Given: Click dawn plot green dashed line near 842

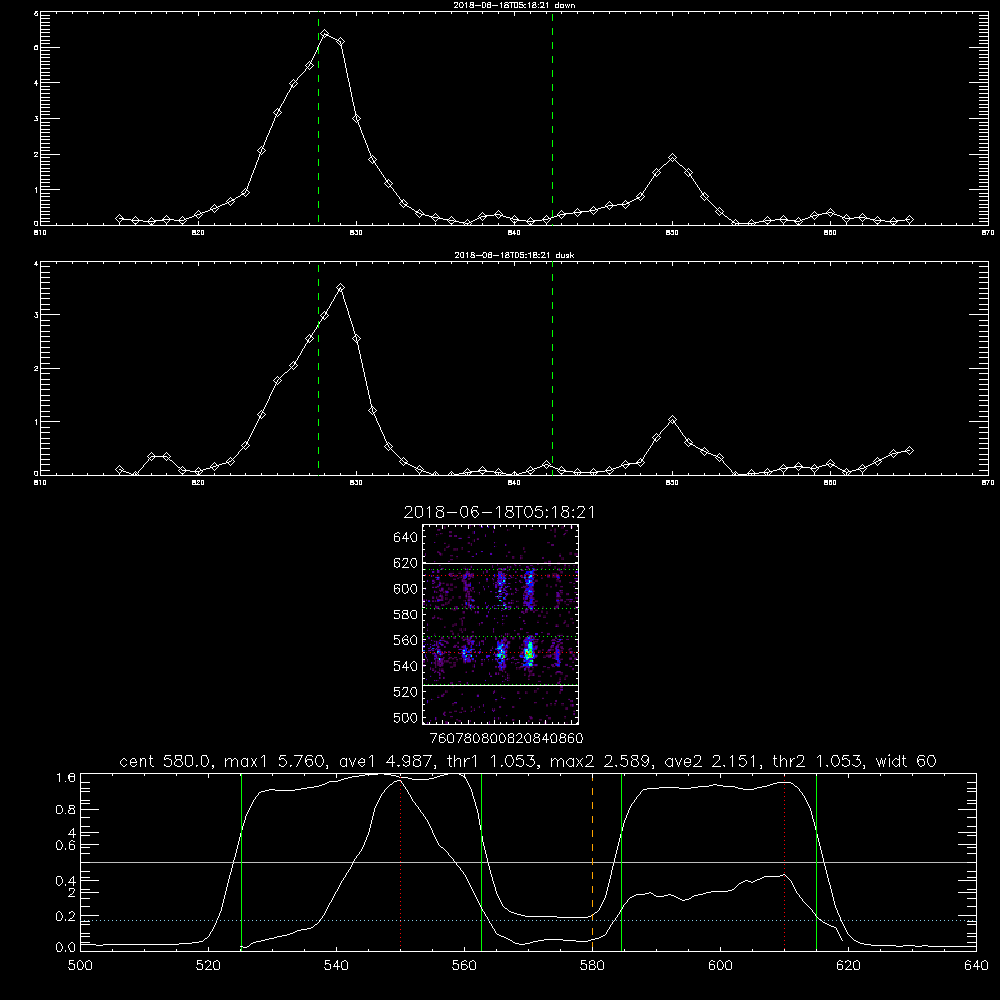Looking at the screenshot, I should tap(552, 118).
